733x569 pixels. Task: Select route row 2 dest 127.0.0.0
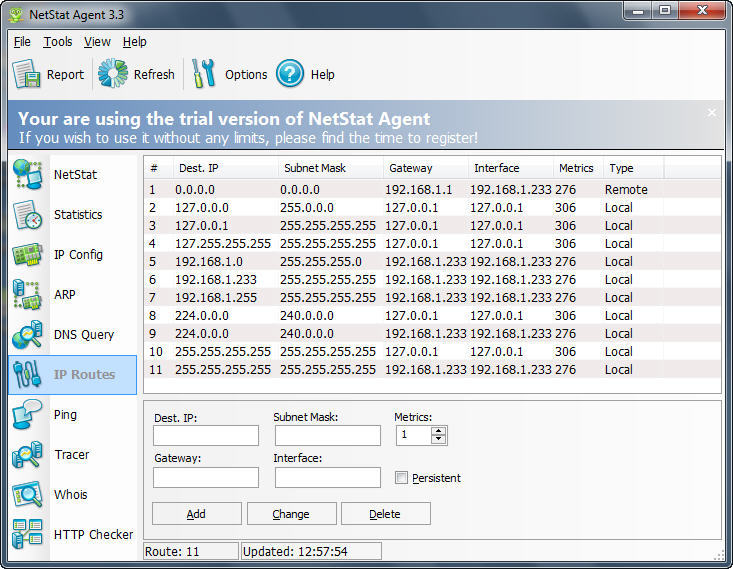point(432,208)
